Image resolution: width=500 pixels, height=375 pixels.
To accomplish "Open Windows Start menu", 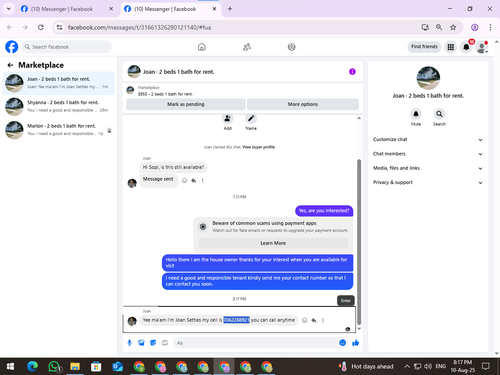I will coord(10,367).
